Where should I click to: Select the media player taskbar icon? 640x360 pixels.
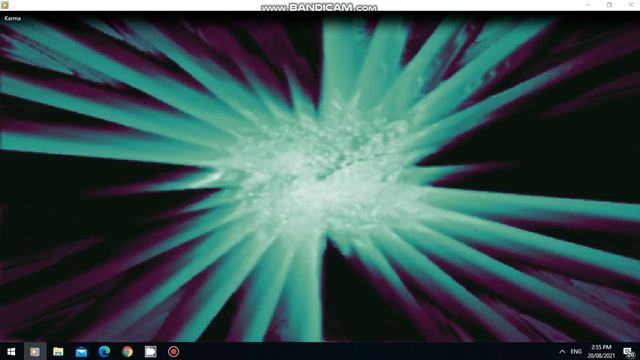click(35, 351)
